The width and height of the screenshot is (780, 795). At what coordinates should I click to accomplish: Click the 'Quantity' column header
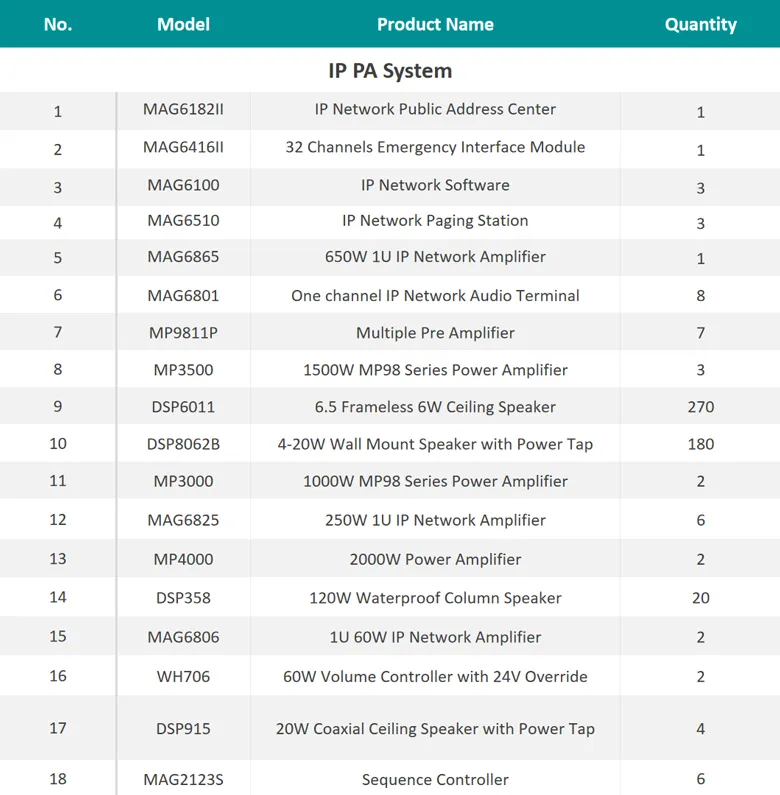coord(700,24)
